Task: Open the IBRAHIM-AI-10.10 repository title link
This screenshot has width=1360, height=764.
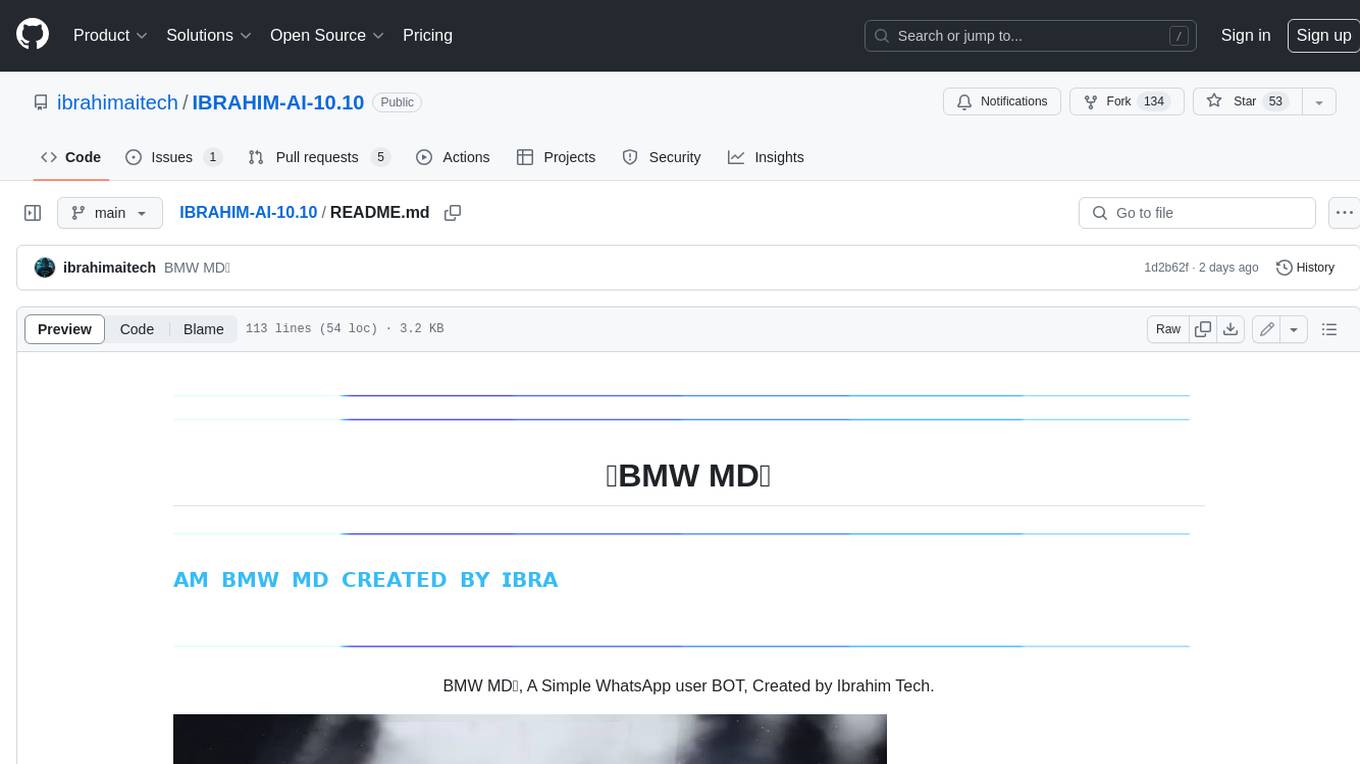Action: pyautogui.click(x=278, y=102)
